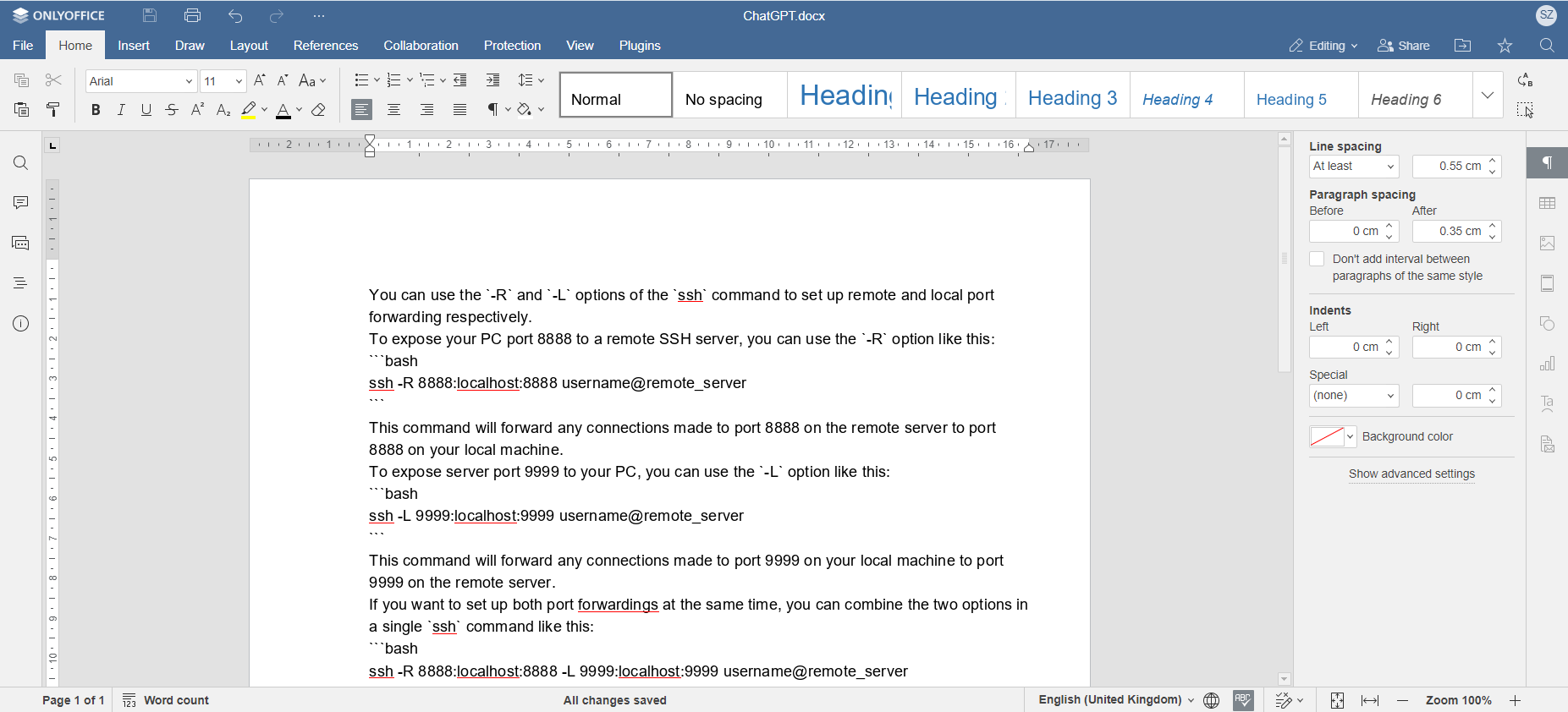Click the Fit to width icon
Viewport: 1568px width, 712px height.
point(1369,700)
